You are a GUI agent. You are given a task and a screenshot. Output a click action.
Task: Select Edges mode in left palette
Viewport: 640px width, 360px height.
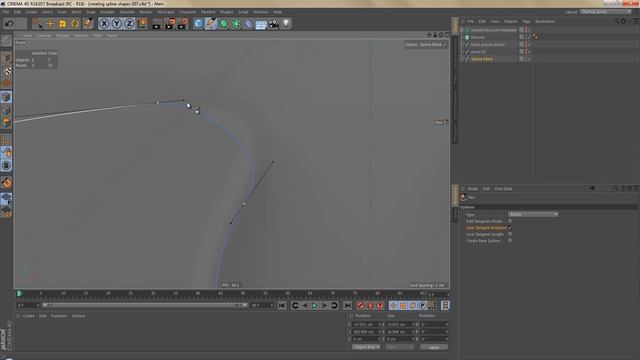(6, 110)
